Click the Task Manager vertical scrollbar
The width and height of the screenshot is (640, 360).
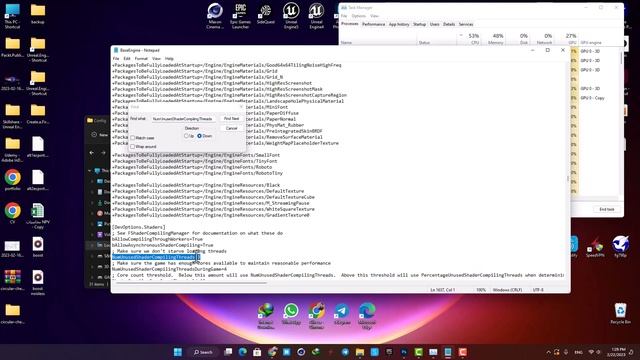621,58
